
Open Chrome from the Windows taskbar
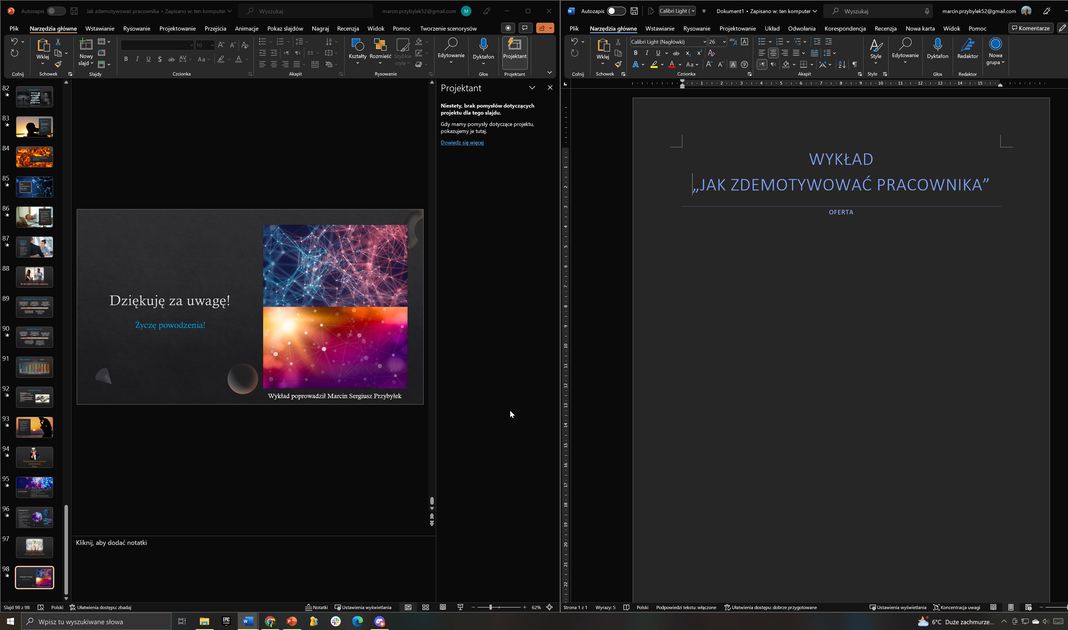[270, 621]
